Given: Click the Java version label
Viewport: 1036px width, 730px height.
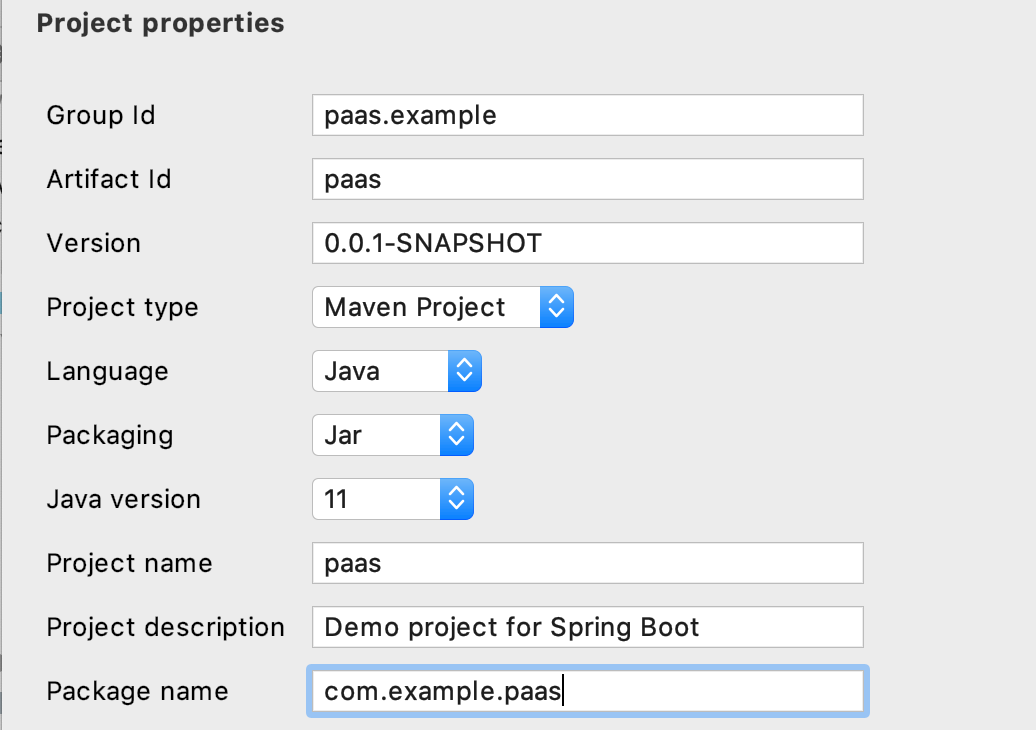Looking at the screenshot, I should tap(123, 499).
